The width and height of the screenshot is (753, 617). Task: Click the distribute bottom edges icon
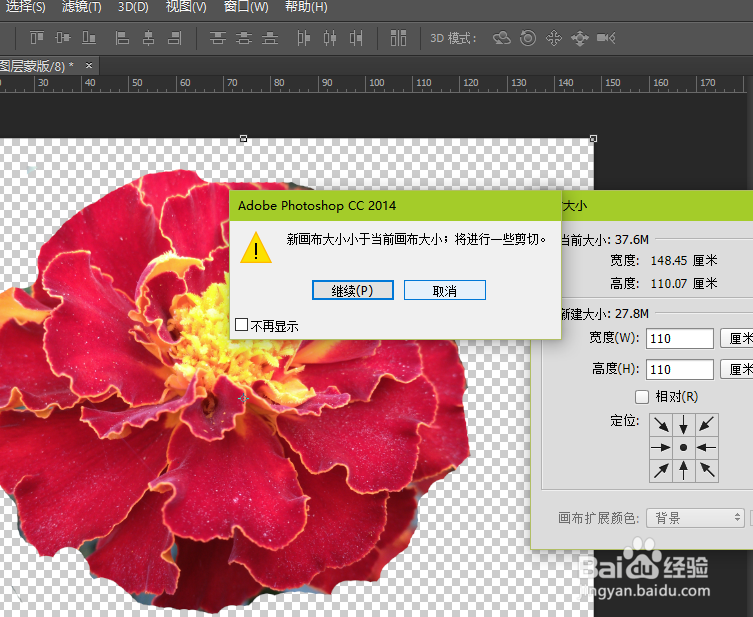[269, 37]
